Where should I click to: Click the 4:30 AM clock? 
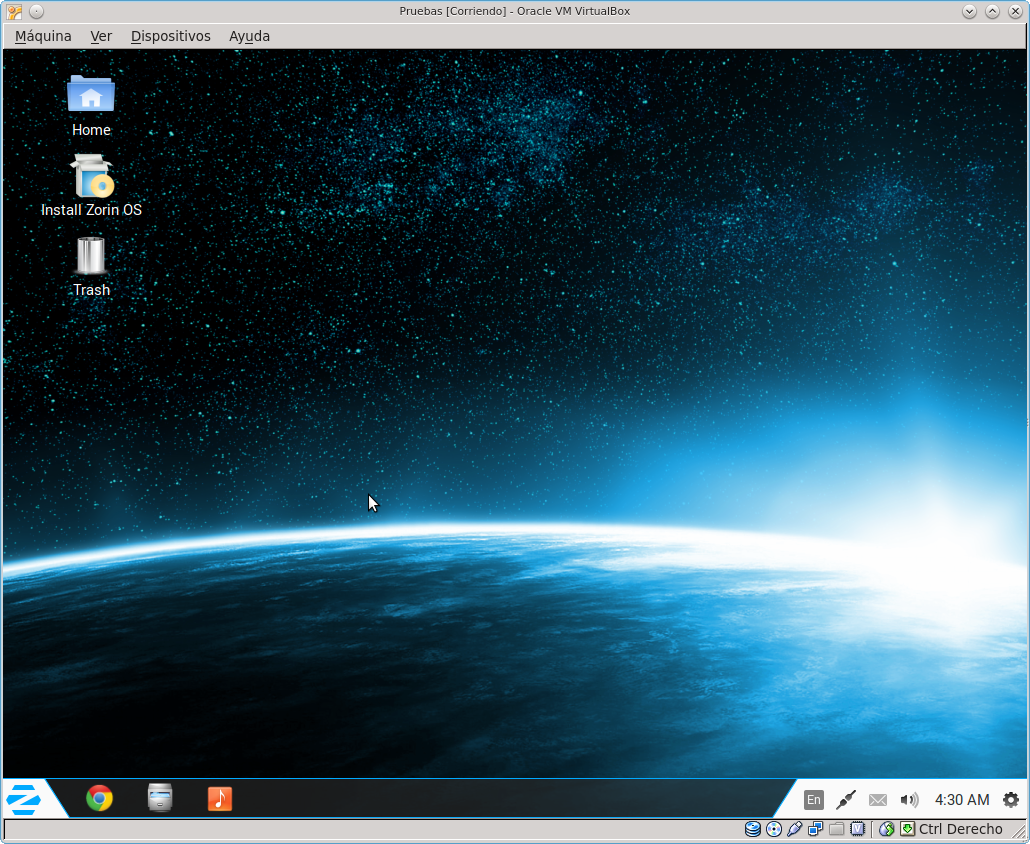coord(962,799)
